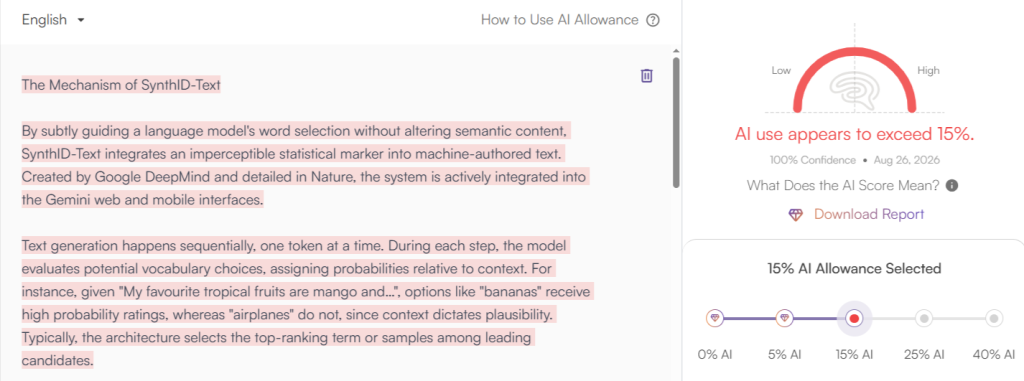The image size is (1024, 381).
Task: Click the brain icon inside the gauge
Action: (854, 89)
